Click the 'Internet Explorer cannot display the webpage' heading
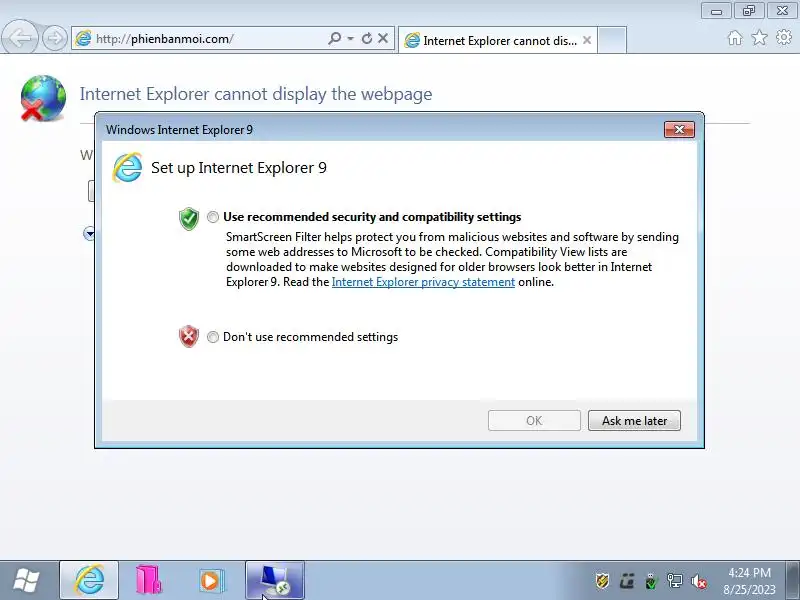 coord(256,94)
